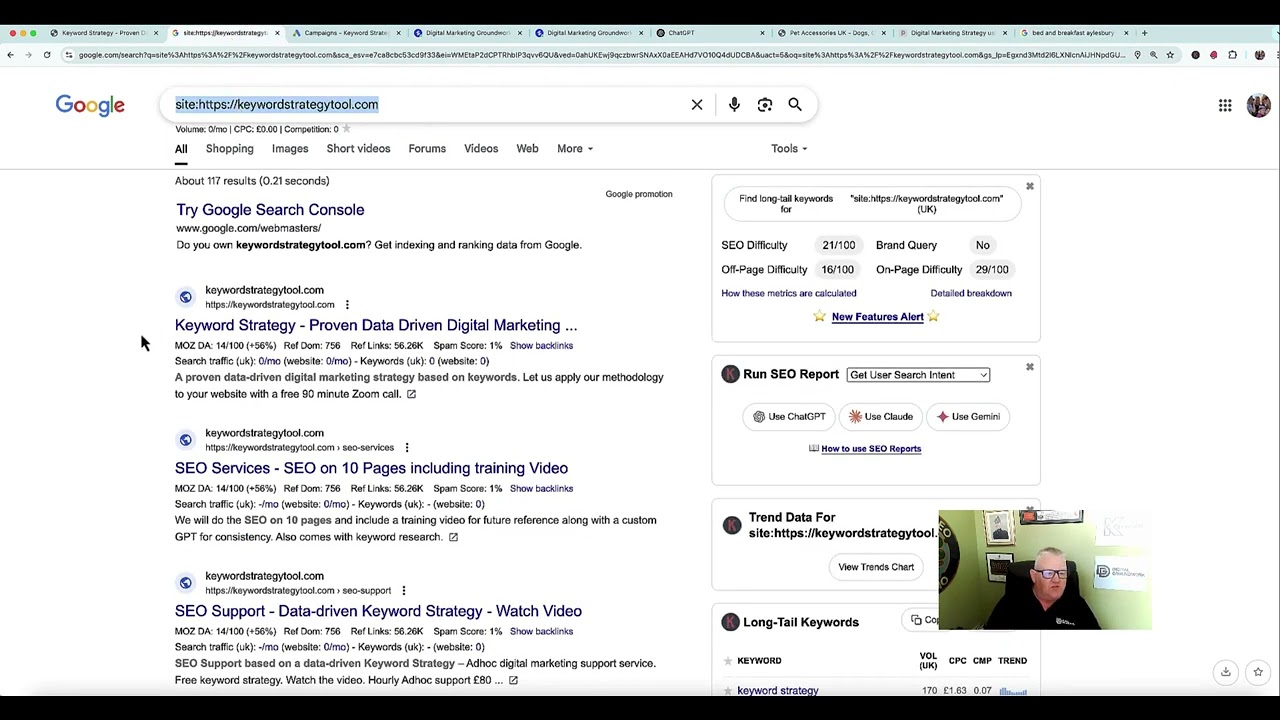Open 'Try Google Search Console' link

pos(270,210)
